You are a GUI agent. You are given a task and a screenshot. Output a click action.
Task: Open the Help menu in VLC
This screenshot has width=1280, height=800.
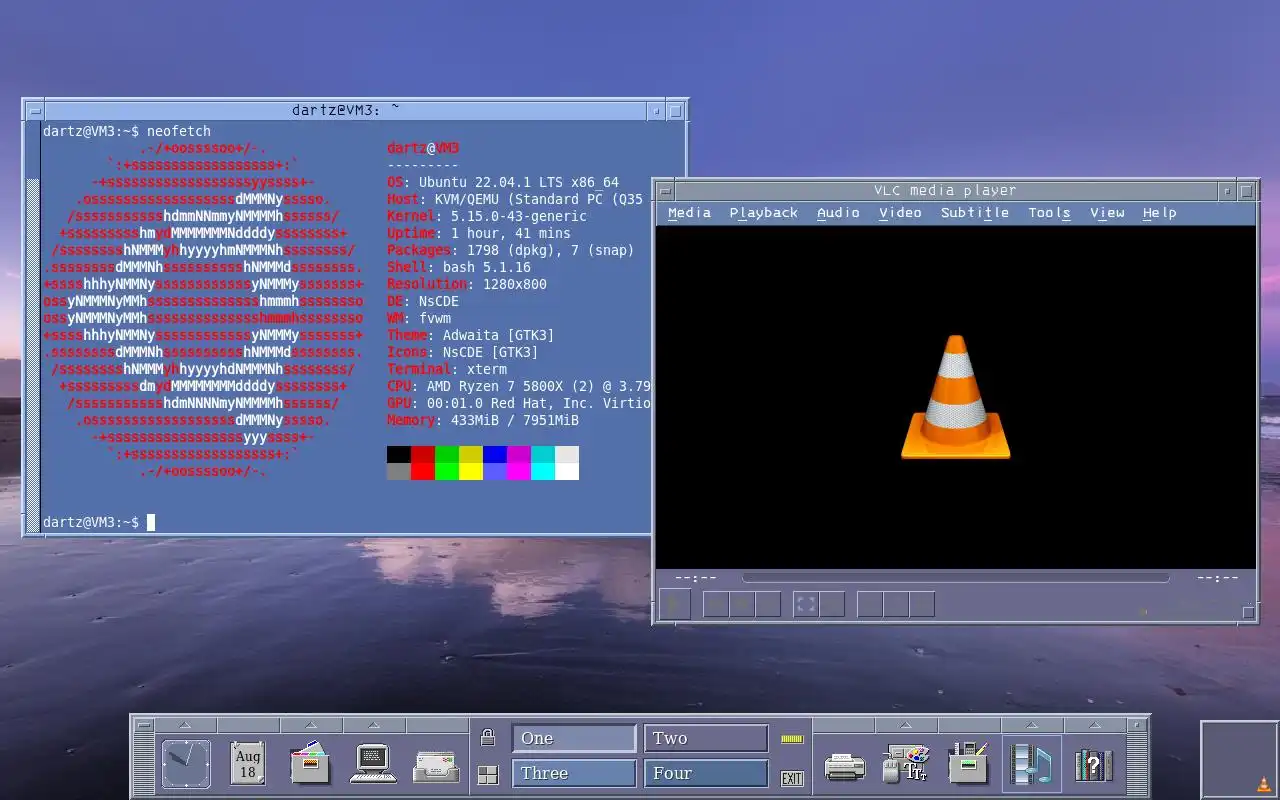coord(1159,213)
